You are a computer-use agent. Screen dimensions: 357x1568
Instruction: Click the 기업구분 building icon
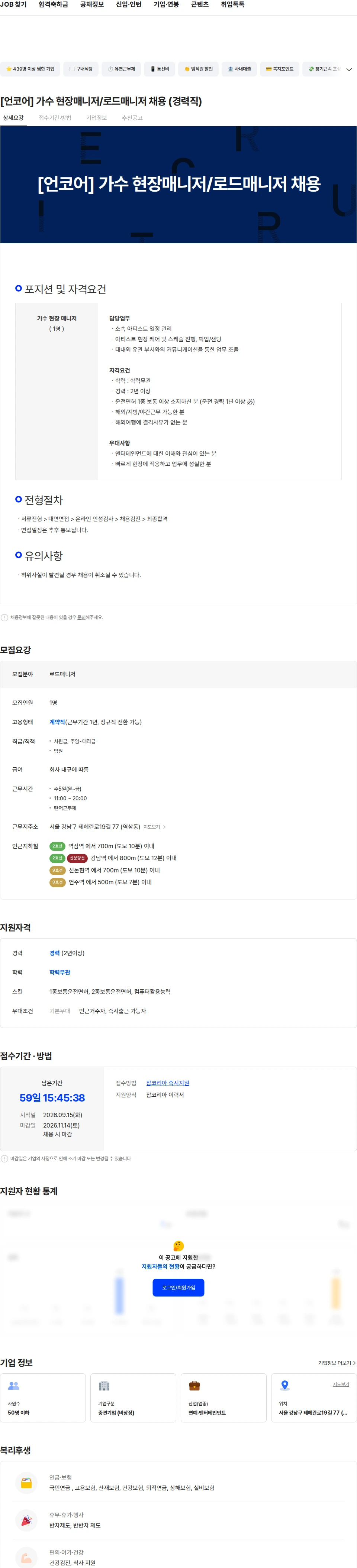click(x=104, y=1385)
